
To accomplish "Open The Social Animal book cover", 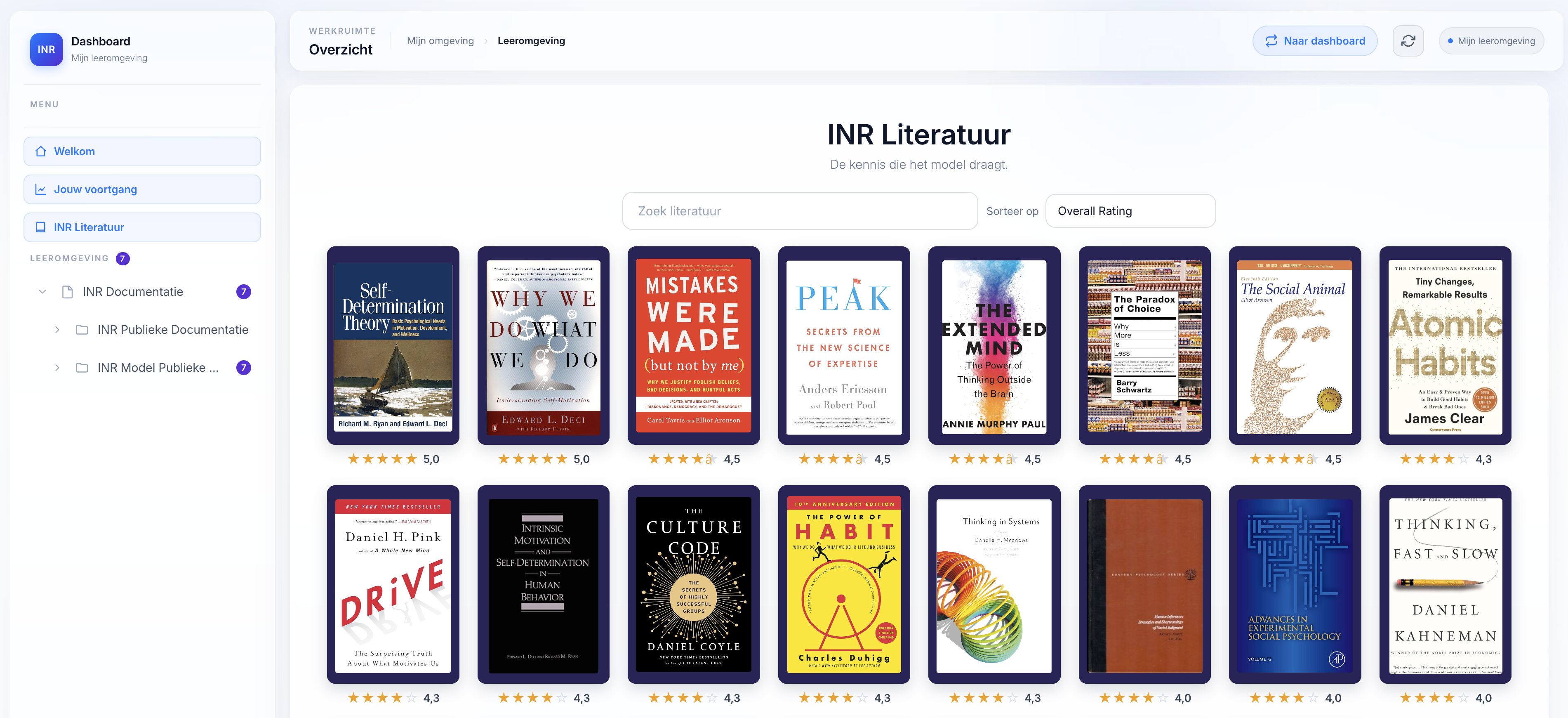I will tap(1295, 345).
